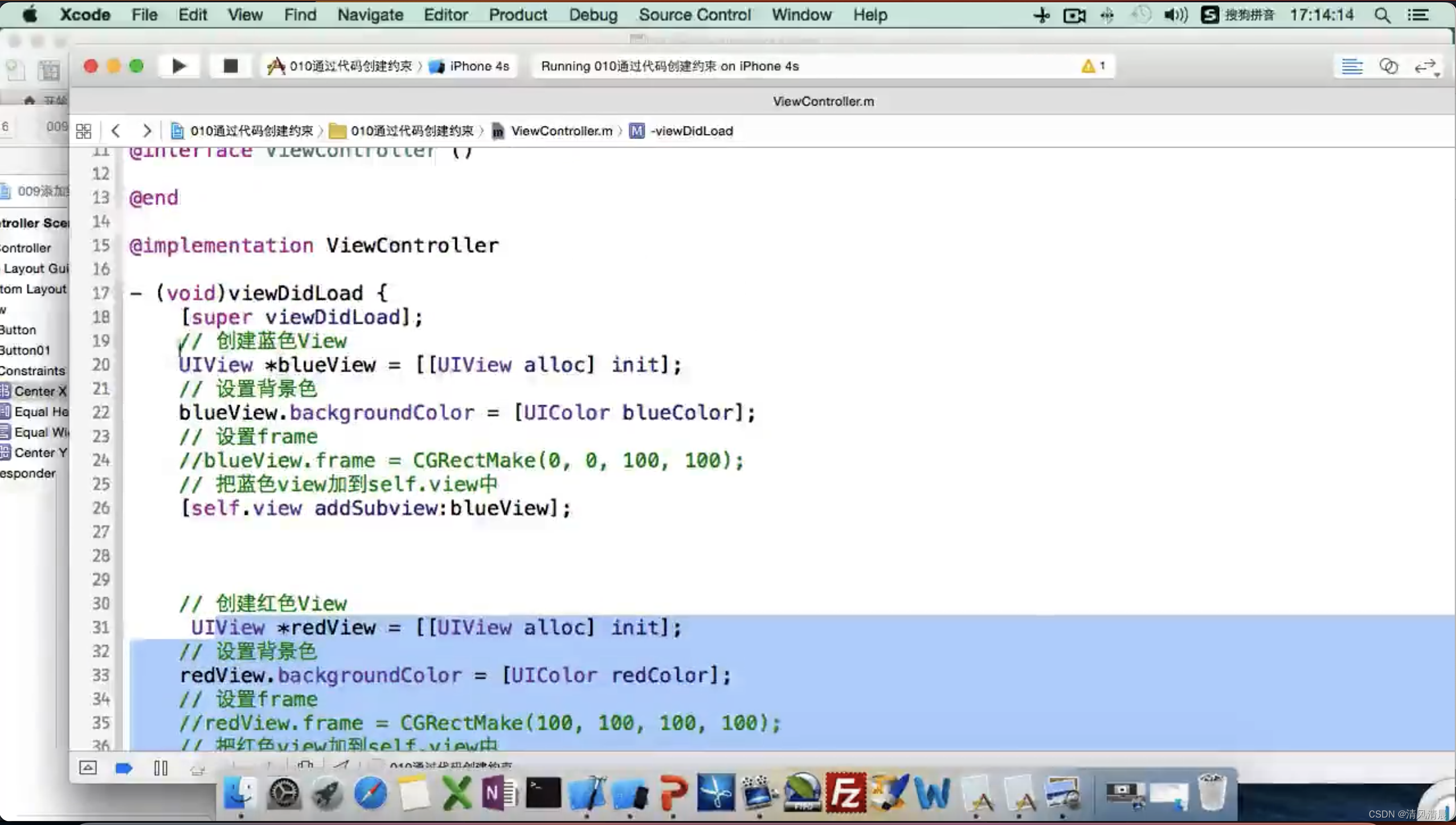
Task: Click the '@implementation ViewController' line
Action: tap(314, 246)
